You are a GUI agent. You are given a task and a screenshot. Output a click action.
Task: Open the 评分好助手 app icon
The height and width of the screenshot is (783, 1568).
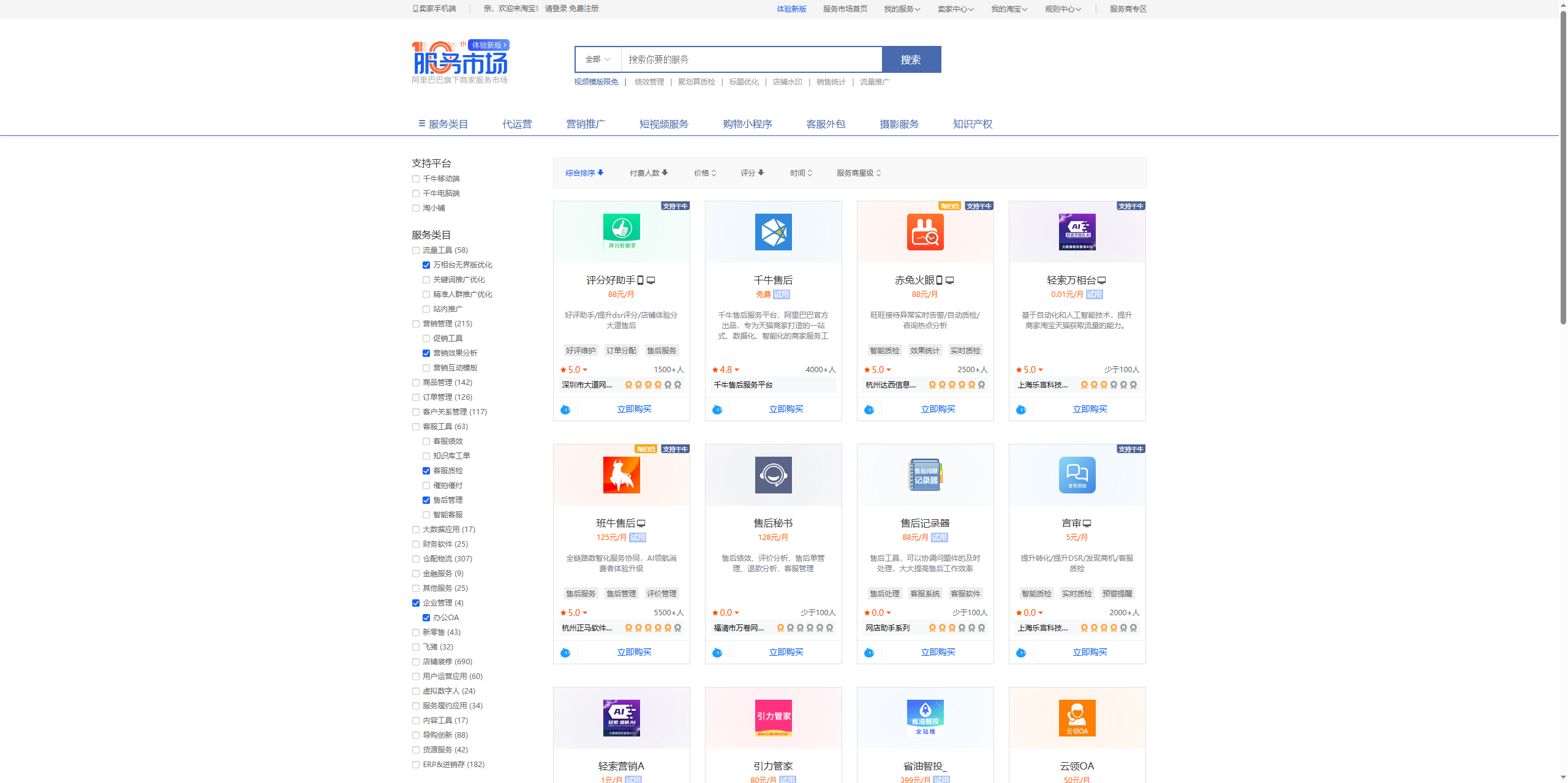point(622,232)
